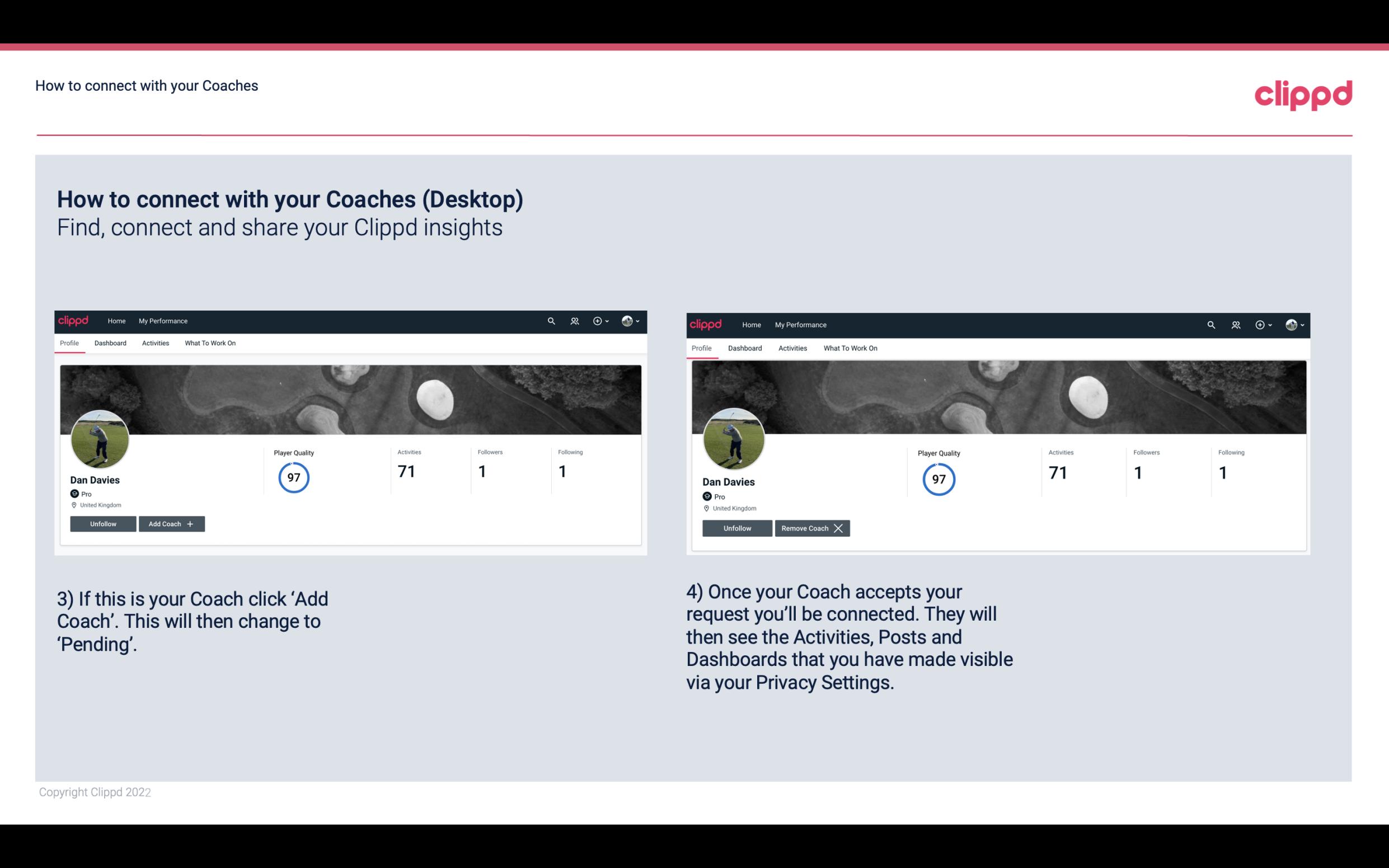Click the My Performance menu item
1389x868 pixels.
coord(163,320)
